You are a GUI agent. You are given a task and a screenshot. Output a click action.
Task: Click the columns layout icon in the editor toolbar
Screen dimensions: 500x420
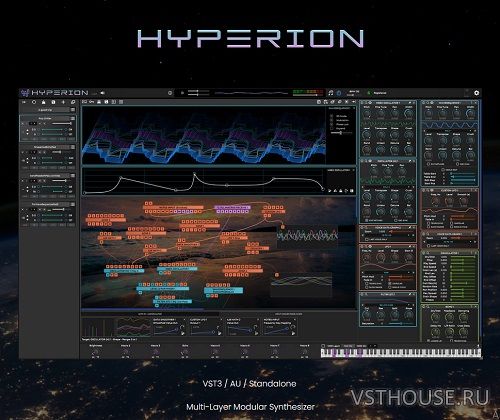[x=114, y=102]
